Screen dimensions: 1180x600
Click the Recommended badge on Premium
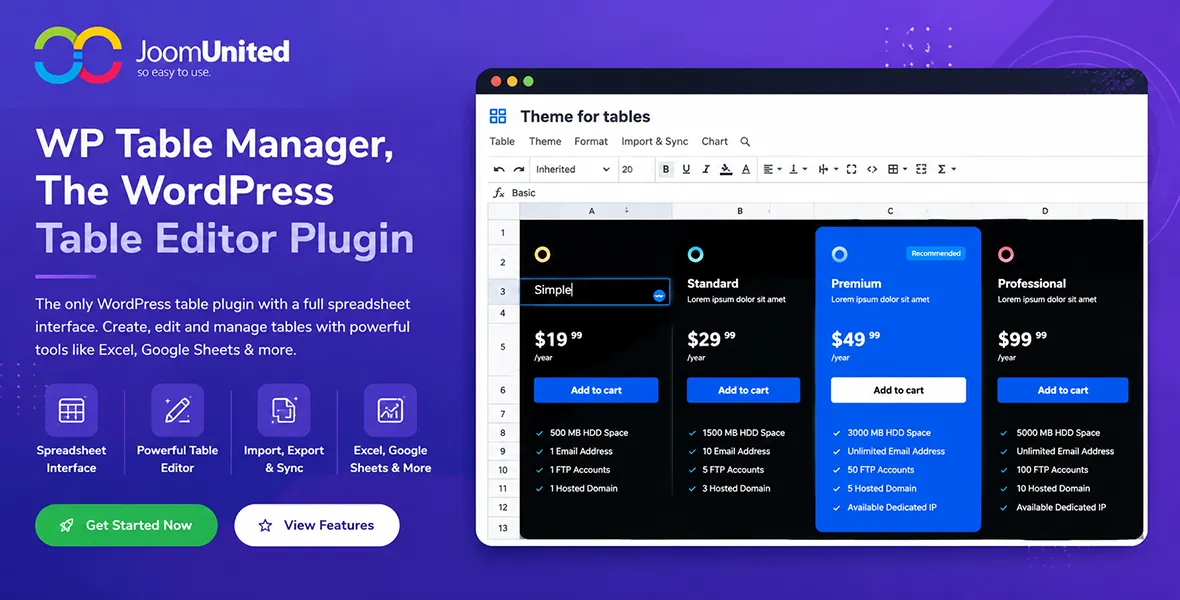[x=936, y=254]
